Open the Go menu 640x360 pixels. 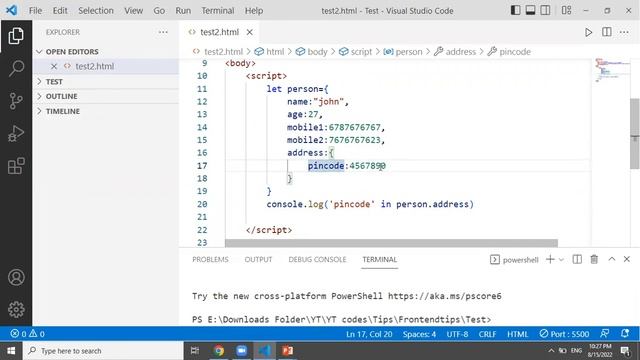coord(159,11)
